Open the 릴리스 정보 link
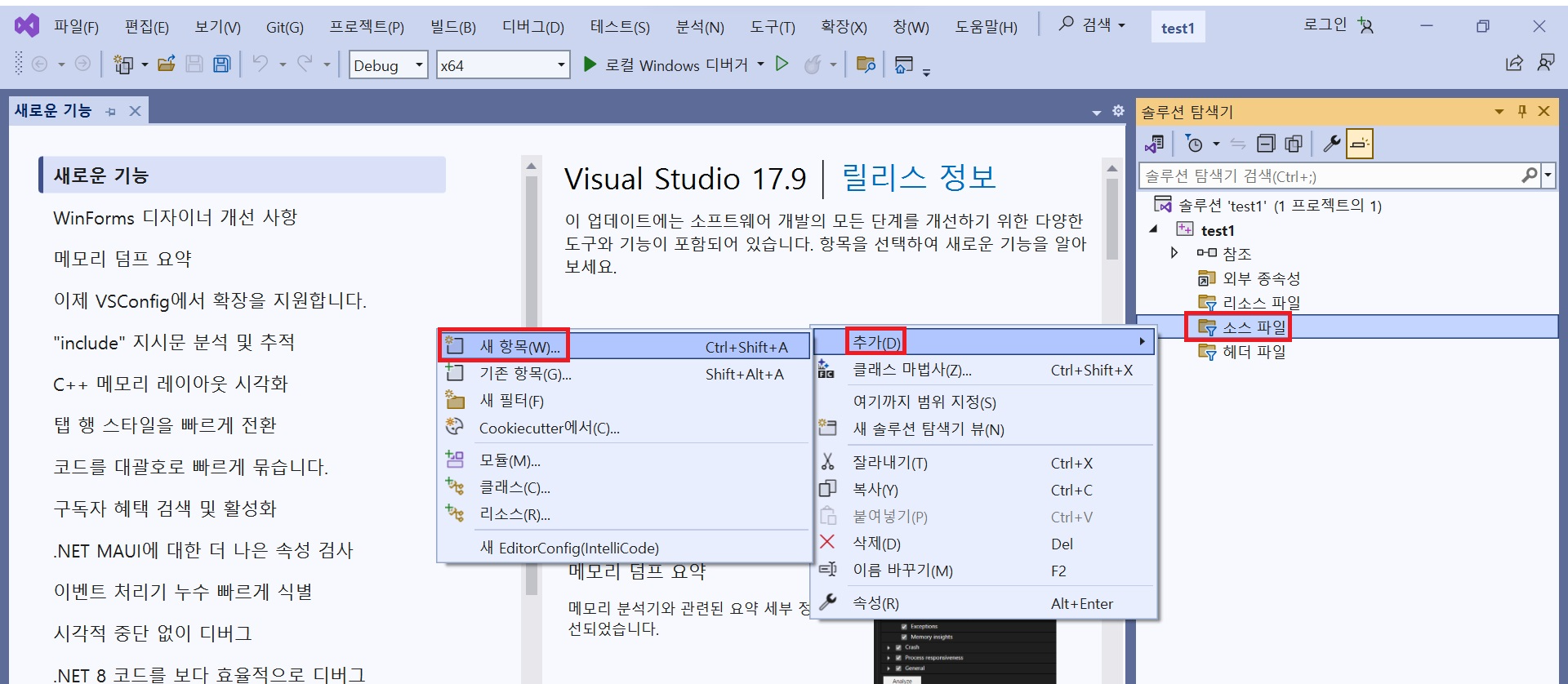 [919, 177]
